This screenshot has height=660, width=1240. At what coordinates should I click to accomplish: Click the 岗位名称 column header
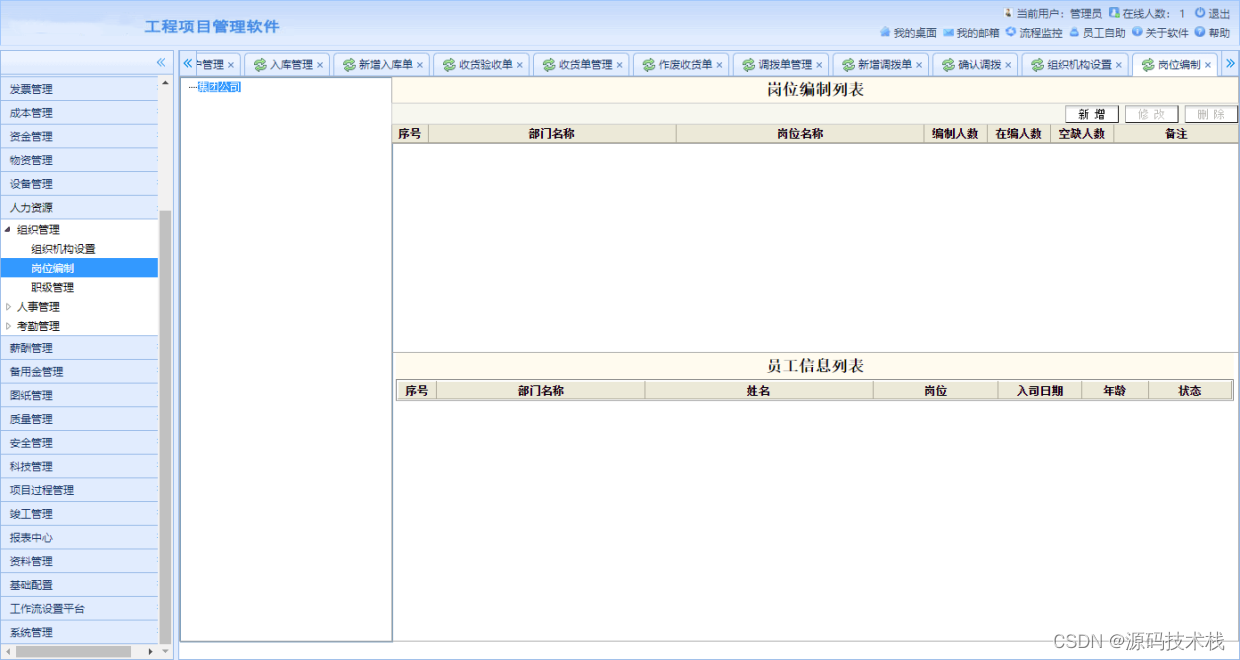[x=800, y=134]
